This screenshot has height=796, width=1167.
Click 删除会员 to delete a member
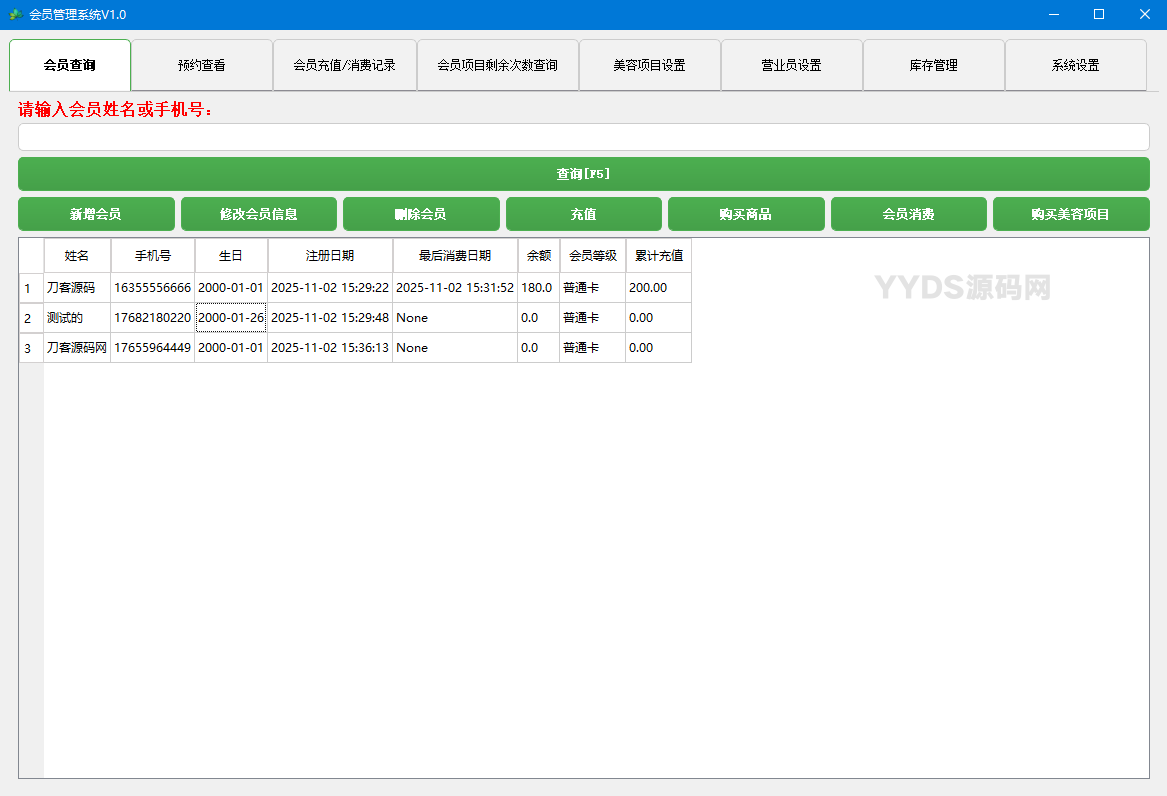421,213
